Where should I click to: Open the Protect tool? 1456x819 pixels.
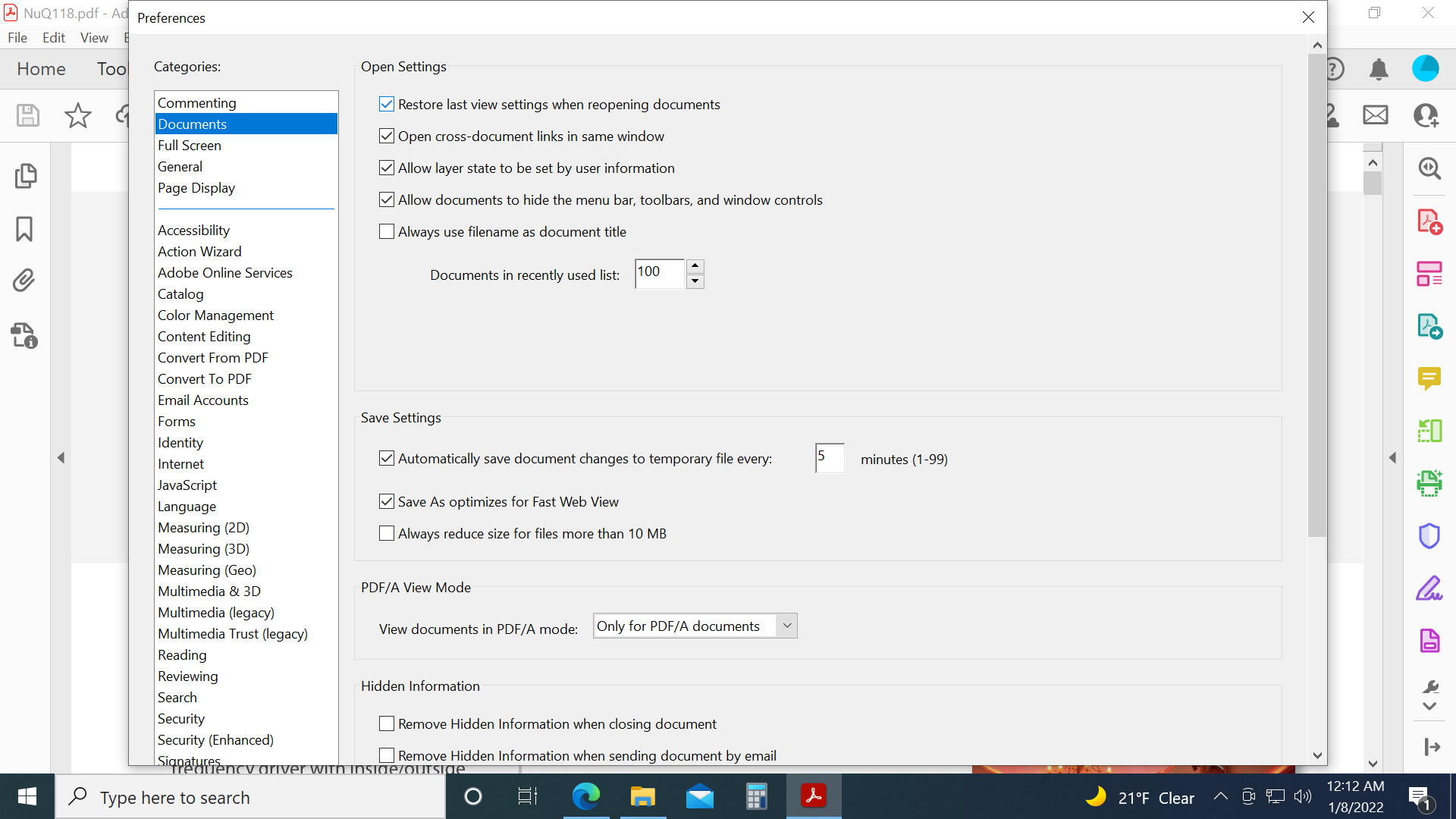pyautogui.click(x=1429, y=535)
